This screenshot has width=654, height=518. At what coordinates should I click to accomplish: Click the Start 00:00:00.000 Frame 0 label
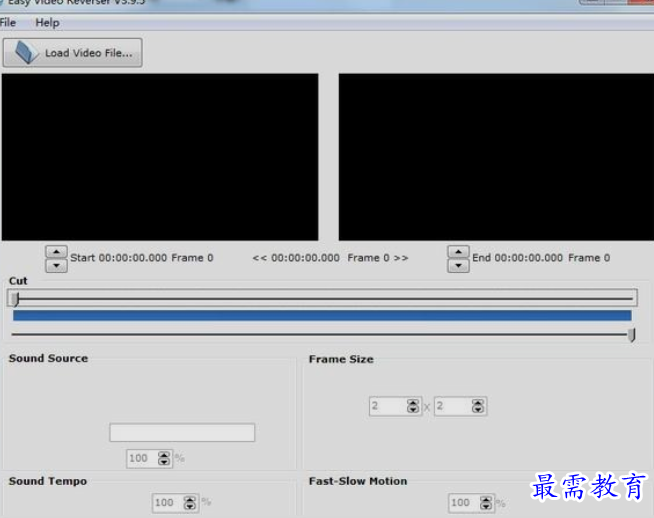142,258
